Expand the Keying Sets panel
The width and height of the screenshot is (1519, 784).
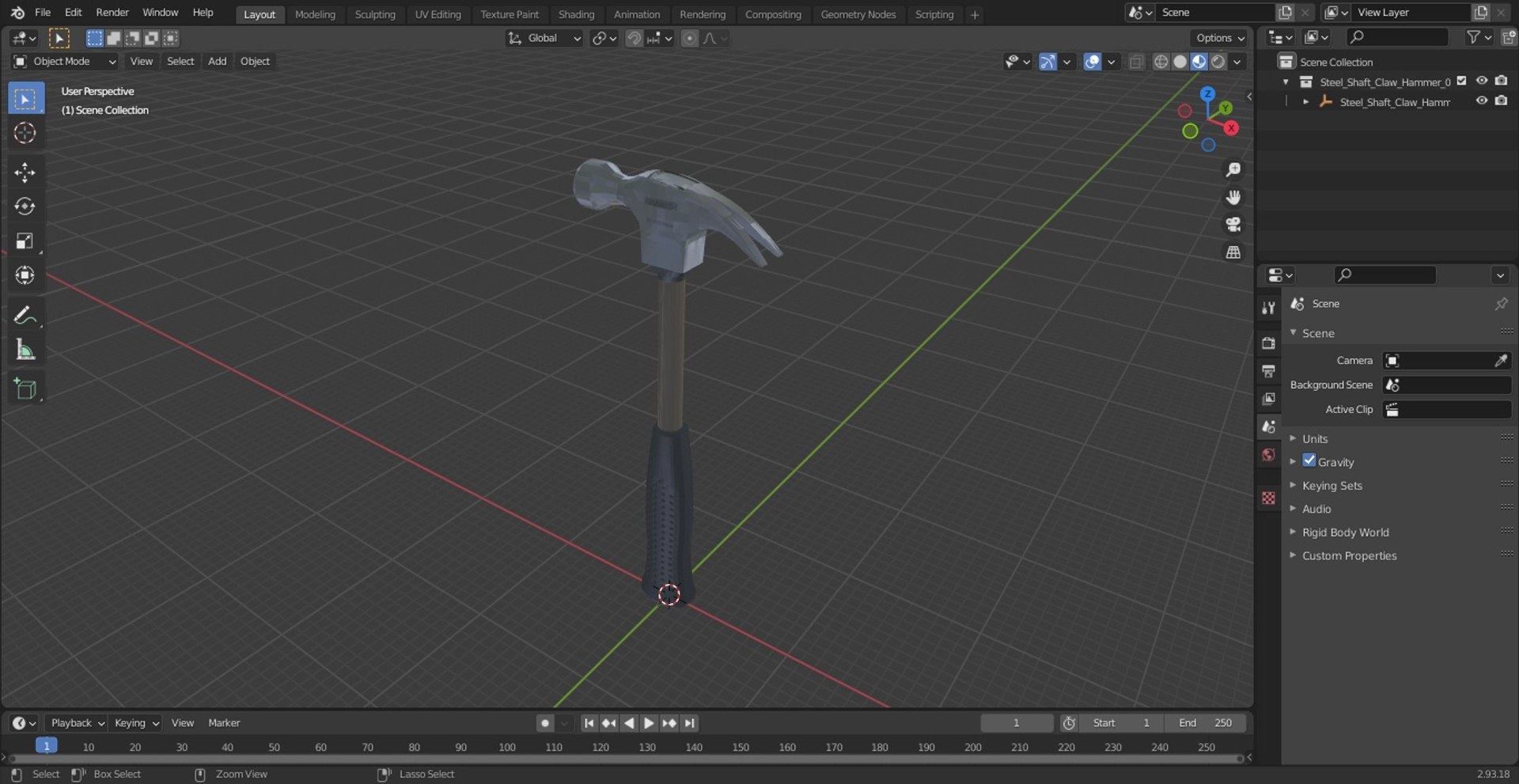1333,486
